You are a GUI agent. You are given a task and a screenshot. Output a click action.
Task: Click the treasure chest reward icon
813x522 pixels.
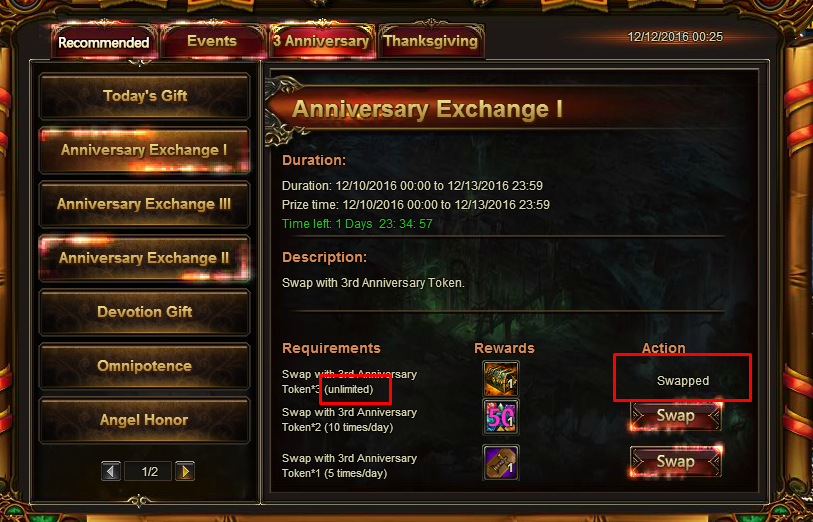click(500, 378)
